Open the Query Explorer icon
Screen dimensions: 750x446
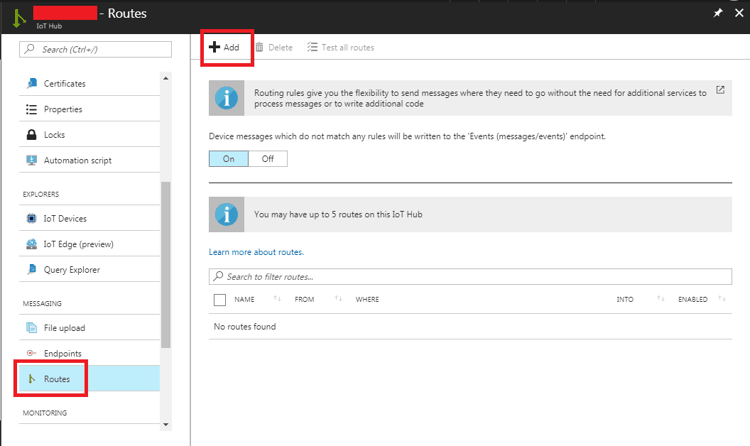pos(32,269)
